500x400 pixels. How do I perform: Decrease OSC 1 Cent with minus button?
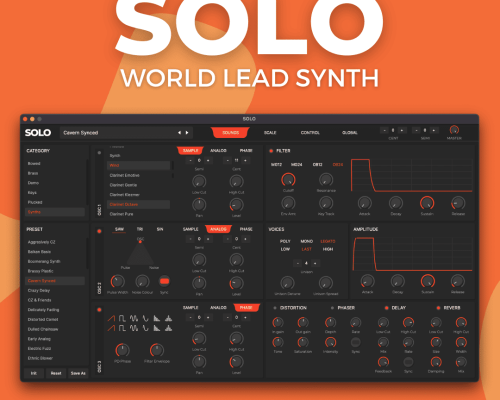(228, 160)
